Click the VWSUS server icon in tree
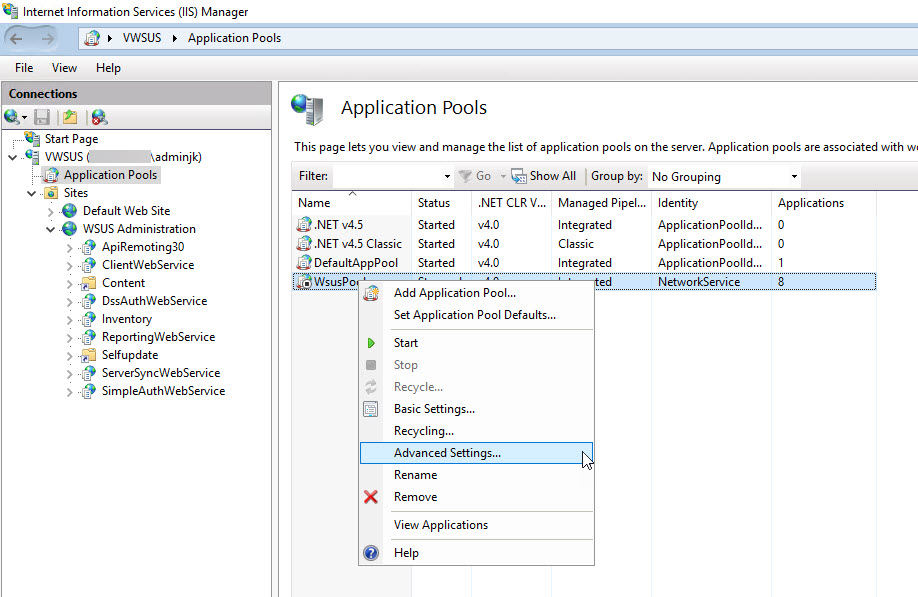The image size is (918, 597). pos(32,156)
